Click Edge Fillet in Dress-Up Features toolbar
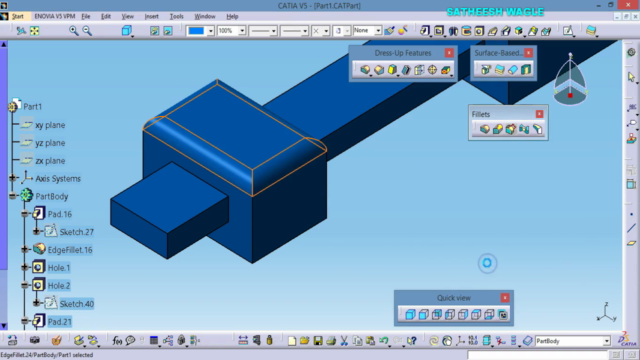This screenshot has width=640, height=360. click(365, 70)
